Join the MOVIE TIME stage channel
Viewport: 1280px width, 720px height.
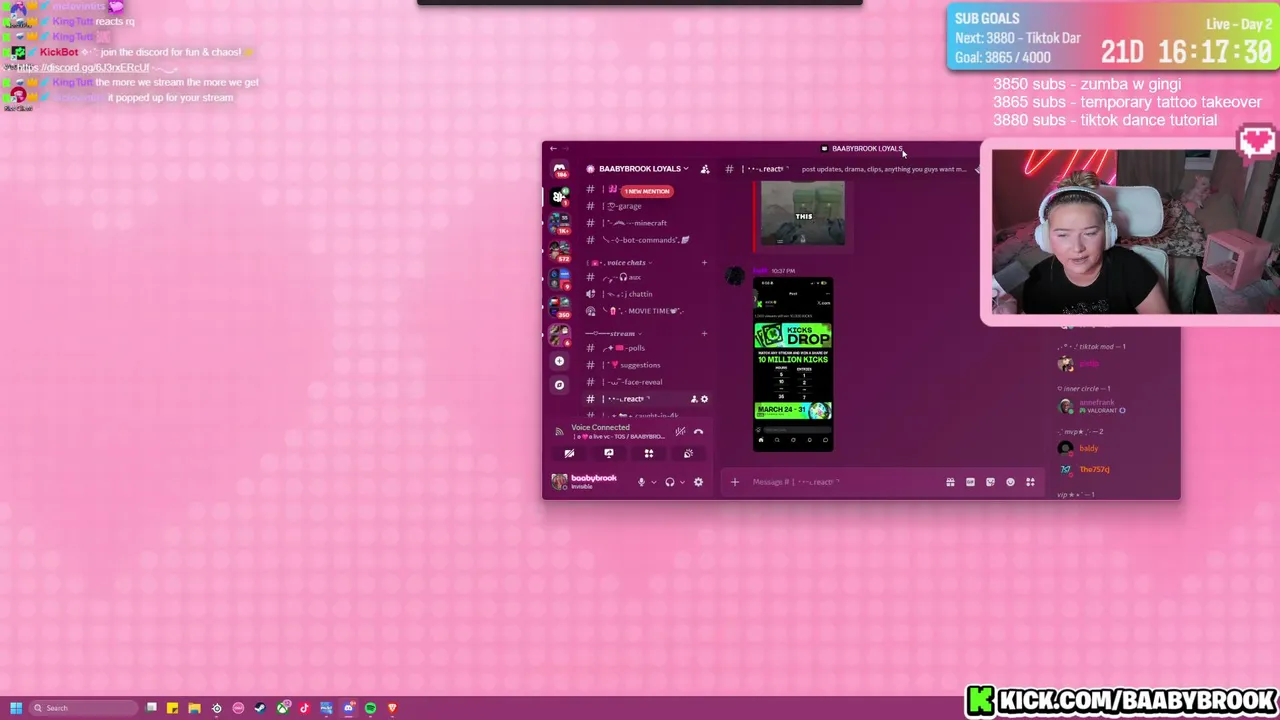[x=645, y=311]
